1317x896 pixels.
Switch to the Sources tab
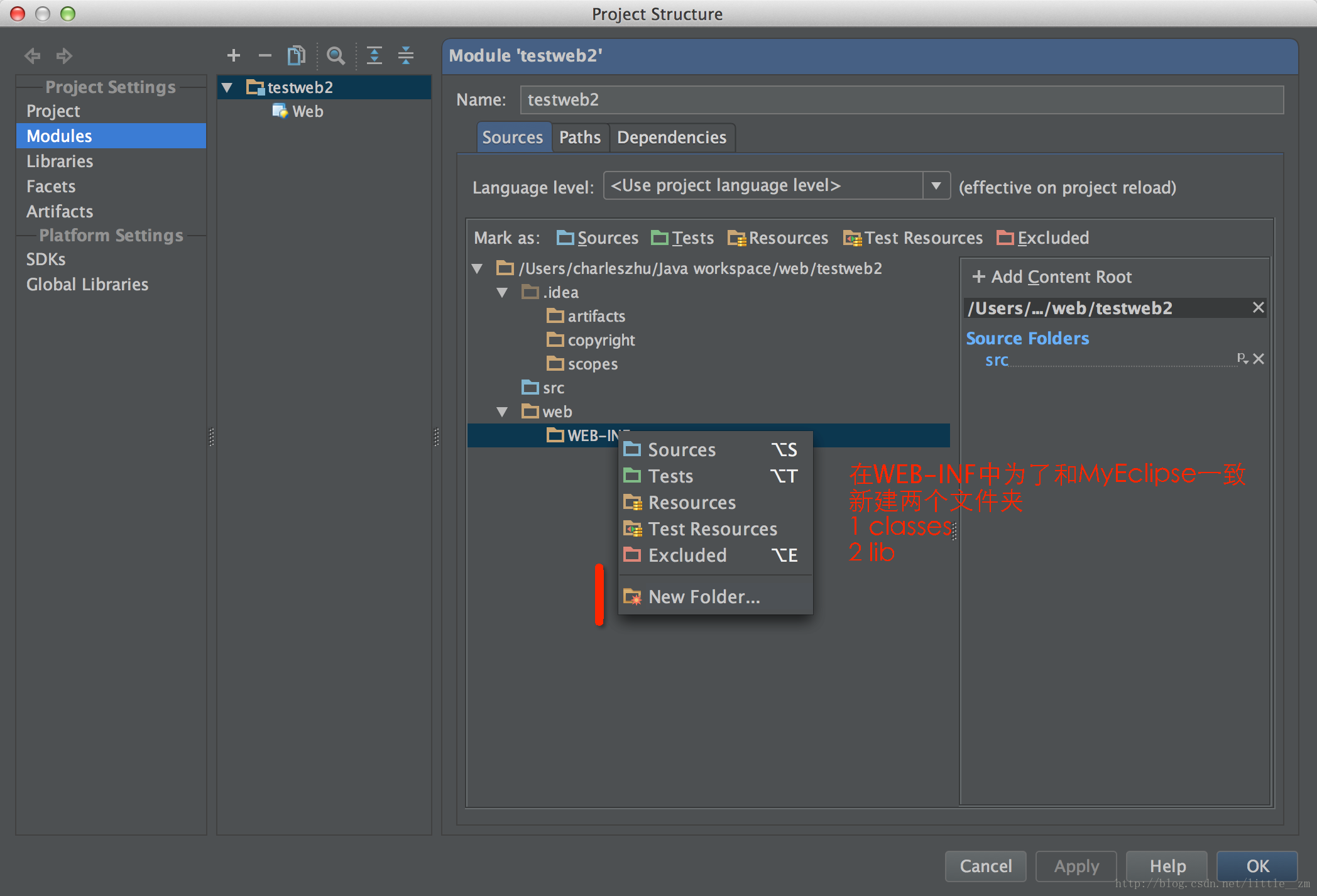[513, 138]
